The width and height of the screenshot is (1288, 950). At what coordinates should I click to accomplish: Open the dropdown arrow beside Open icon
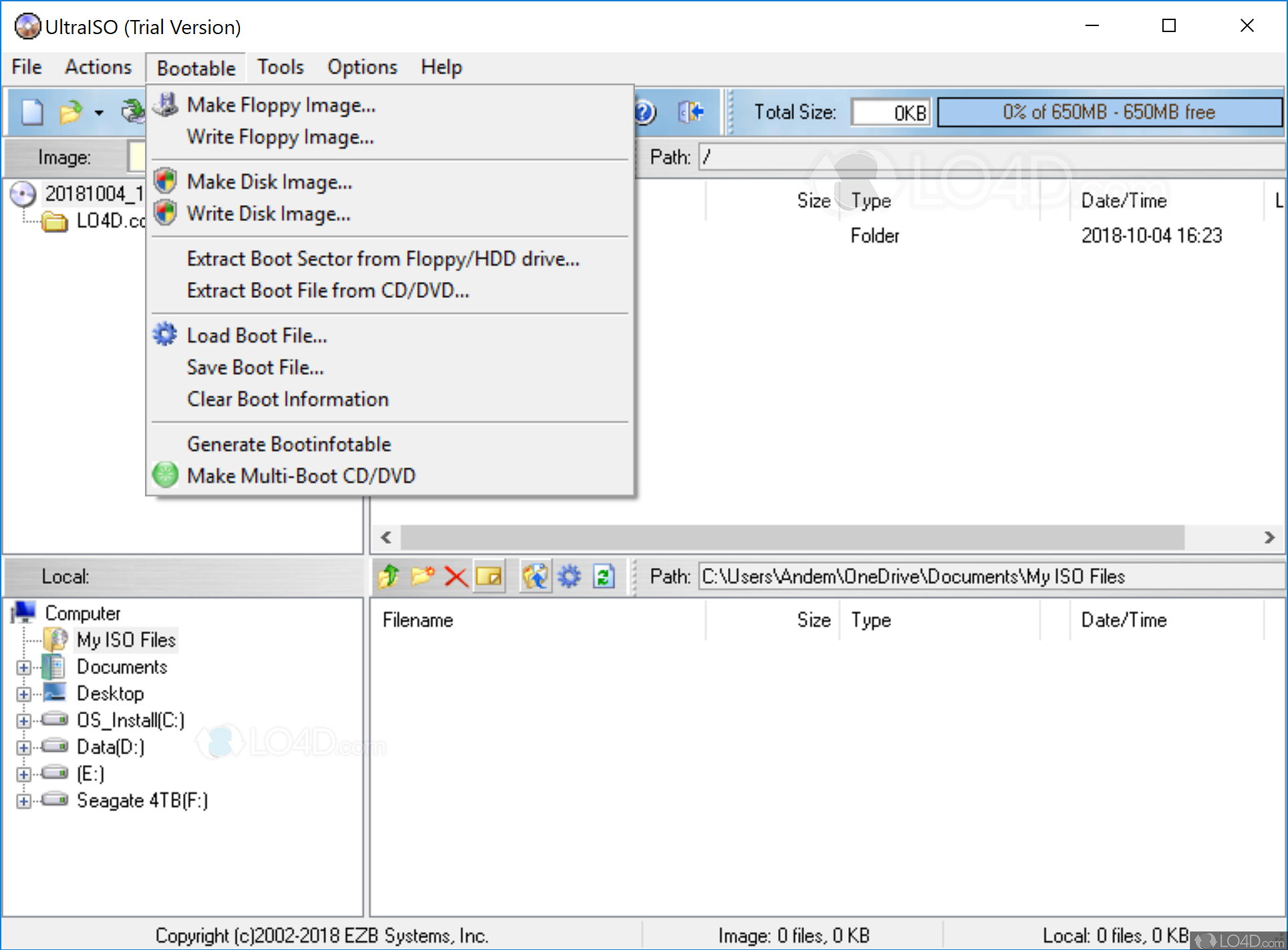[x=99, y=112]
